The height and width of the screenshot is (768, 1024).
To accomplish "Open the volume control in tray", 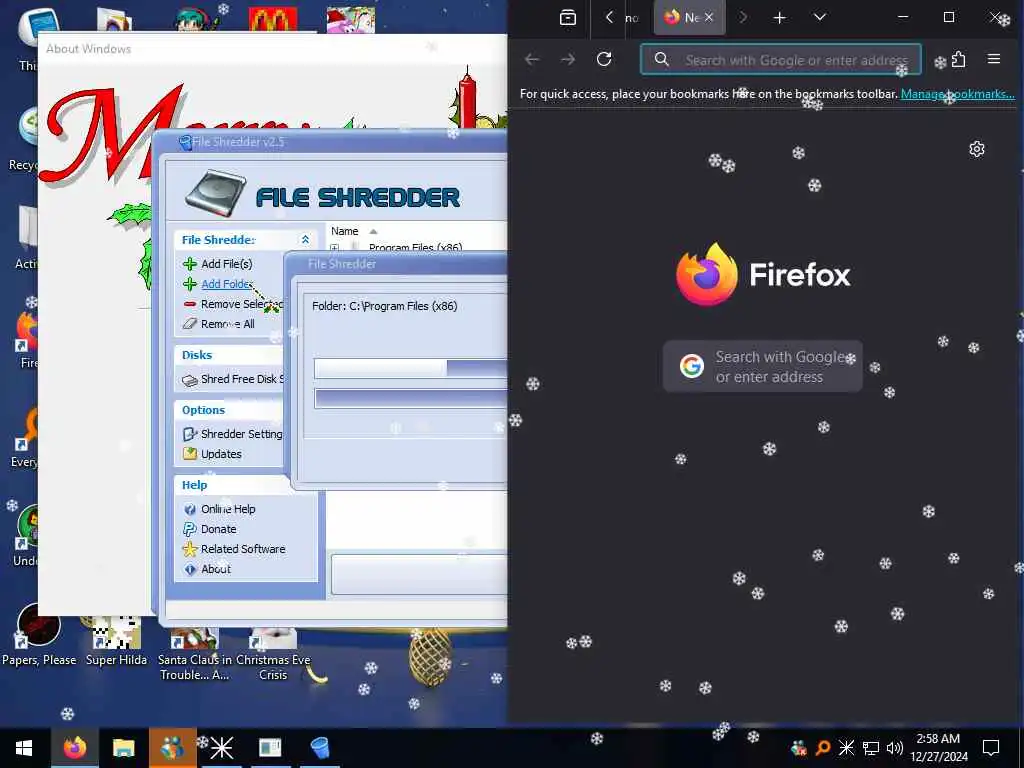I will tap(895, 748).
